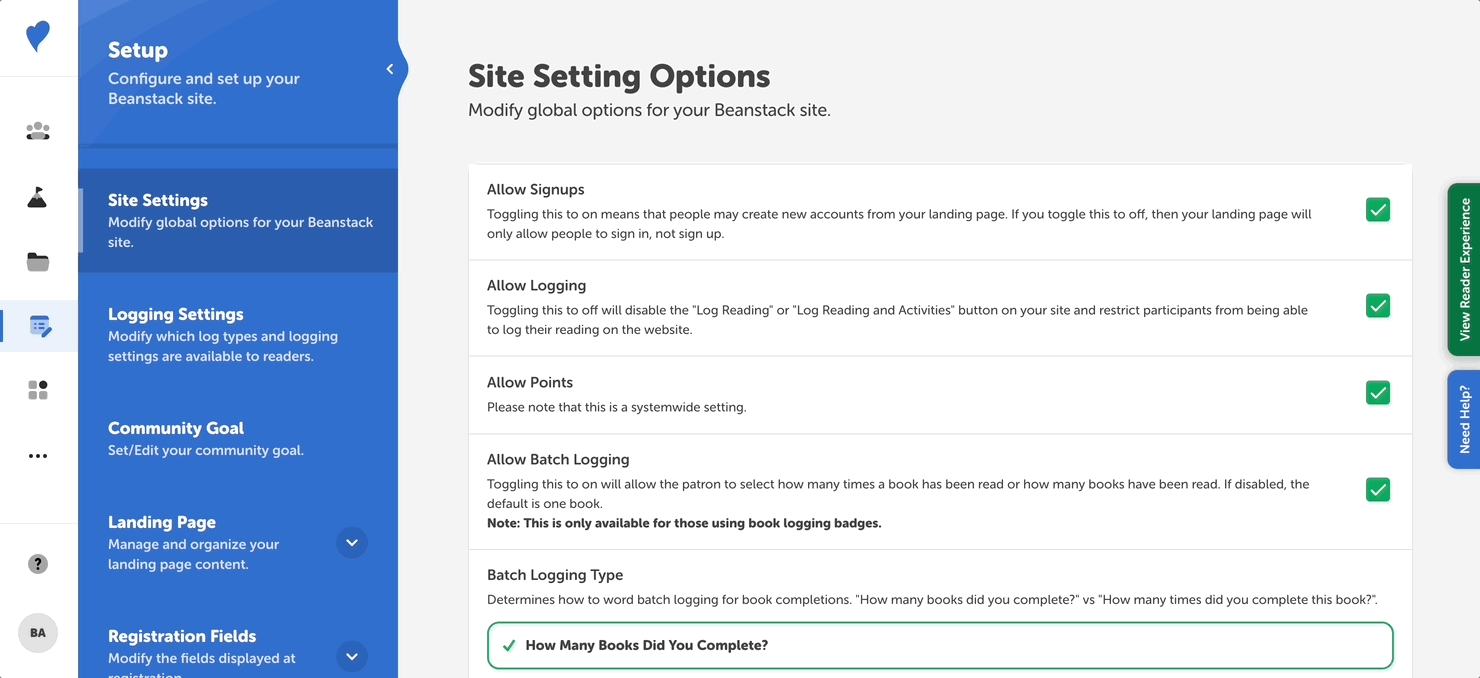The width and height of the screenshot is (1480, 678).
Task: Open the apps grid icon
Action: point(37,390)
